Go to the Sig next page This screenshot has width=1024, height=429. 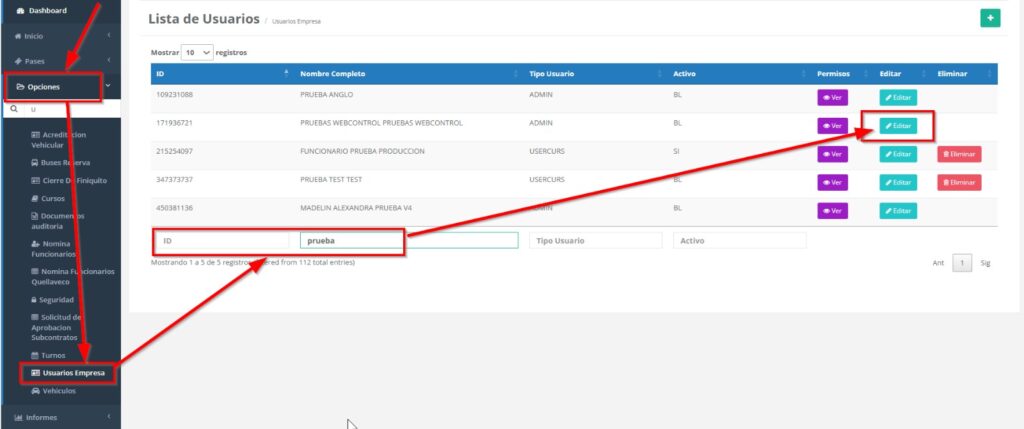point(984,263)
